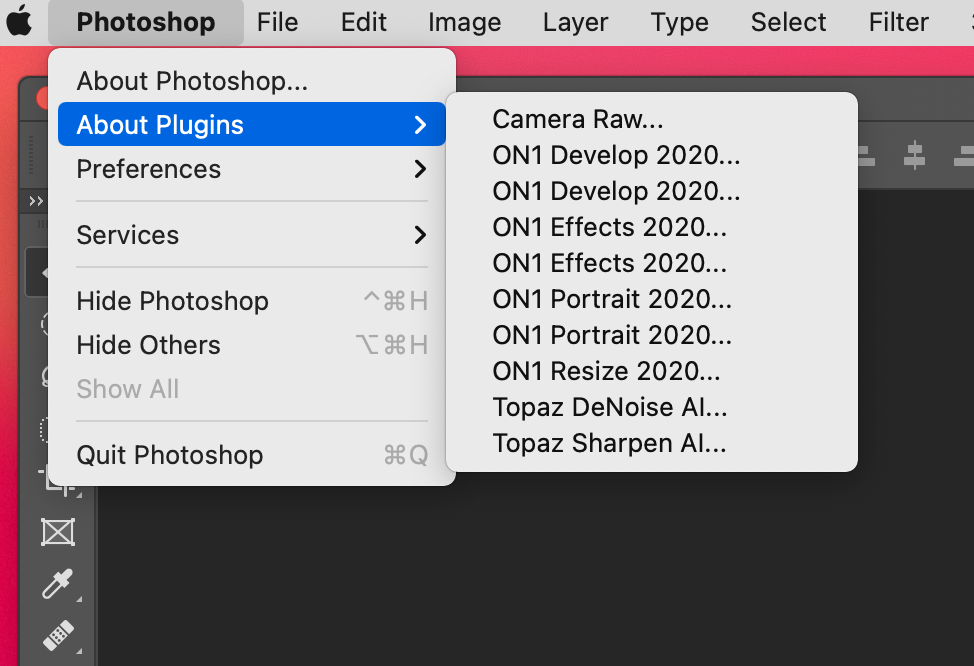The width and height of the screenshot is (974, 666).
Task: Open the Filter menu
Action: click(898, 22)
